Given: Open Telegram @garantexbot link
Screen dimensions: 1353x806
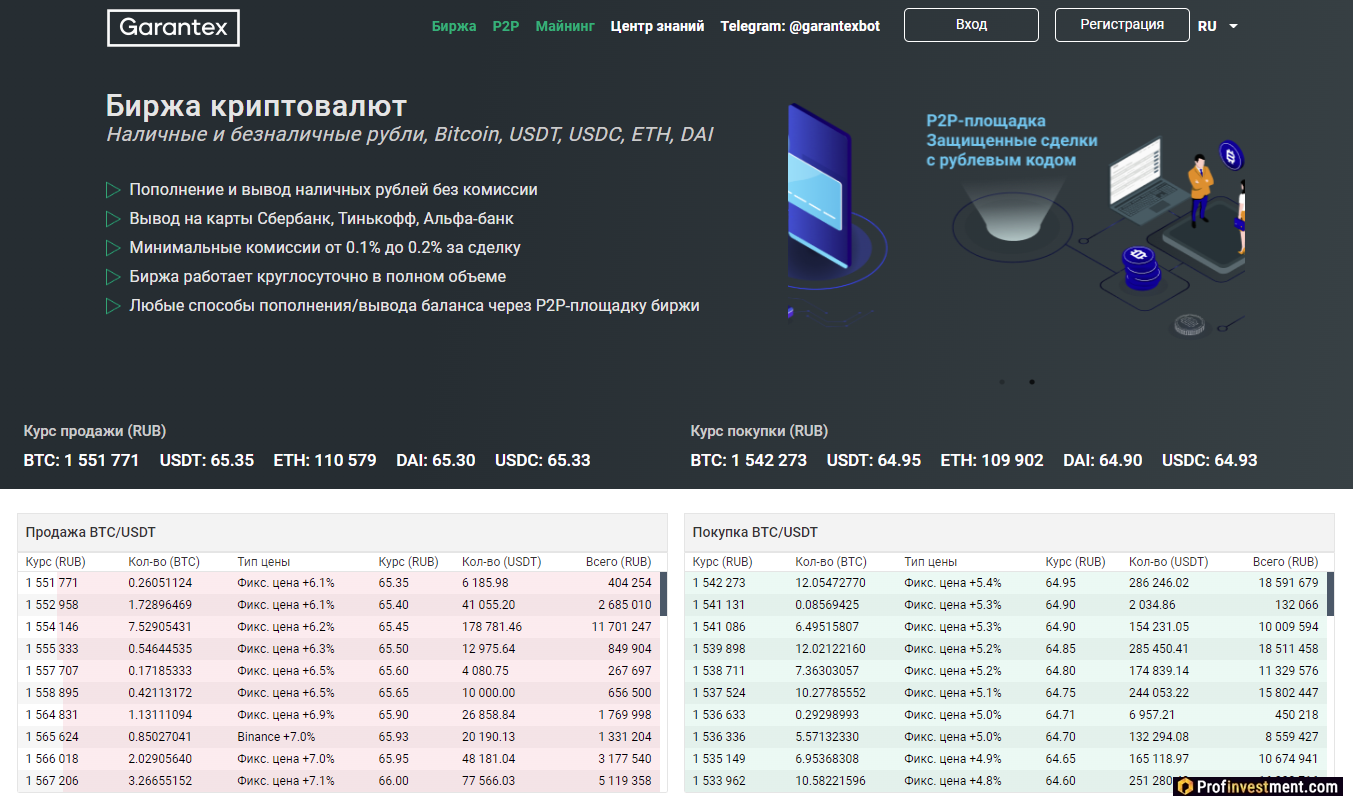Looking at the screenshot, I should click(x=800, y=26).
